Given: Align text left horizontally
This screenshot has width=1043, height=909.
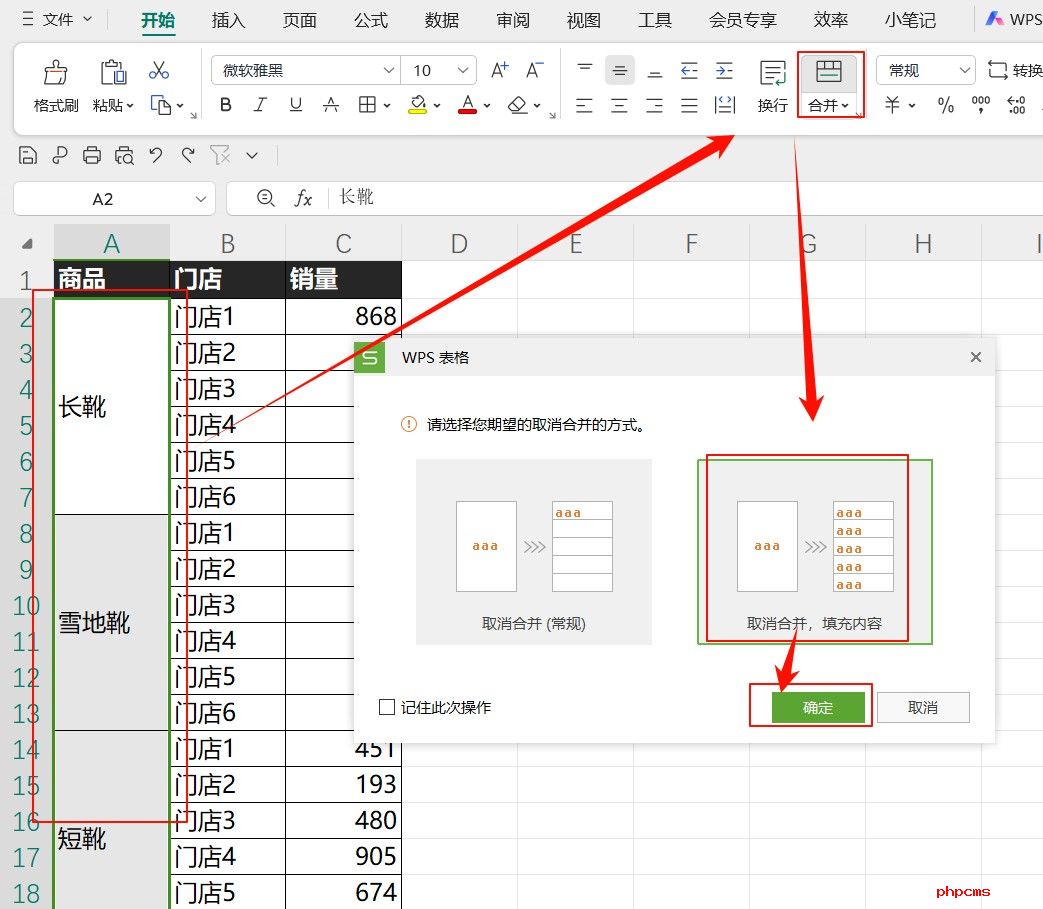Looking at the screenshot, I should [x=584, y=105].
